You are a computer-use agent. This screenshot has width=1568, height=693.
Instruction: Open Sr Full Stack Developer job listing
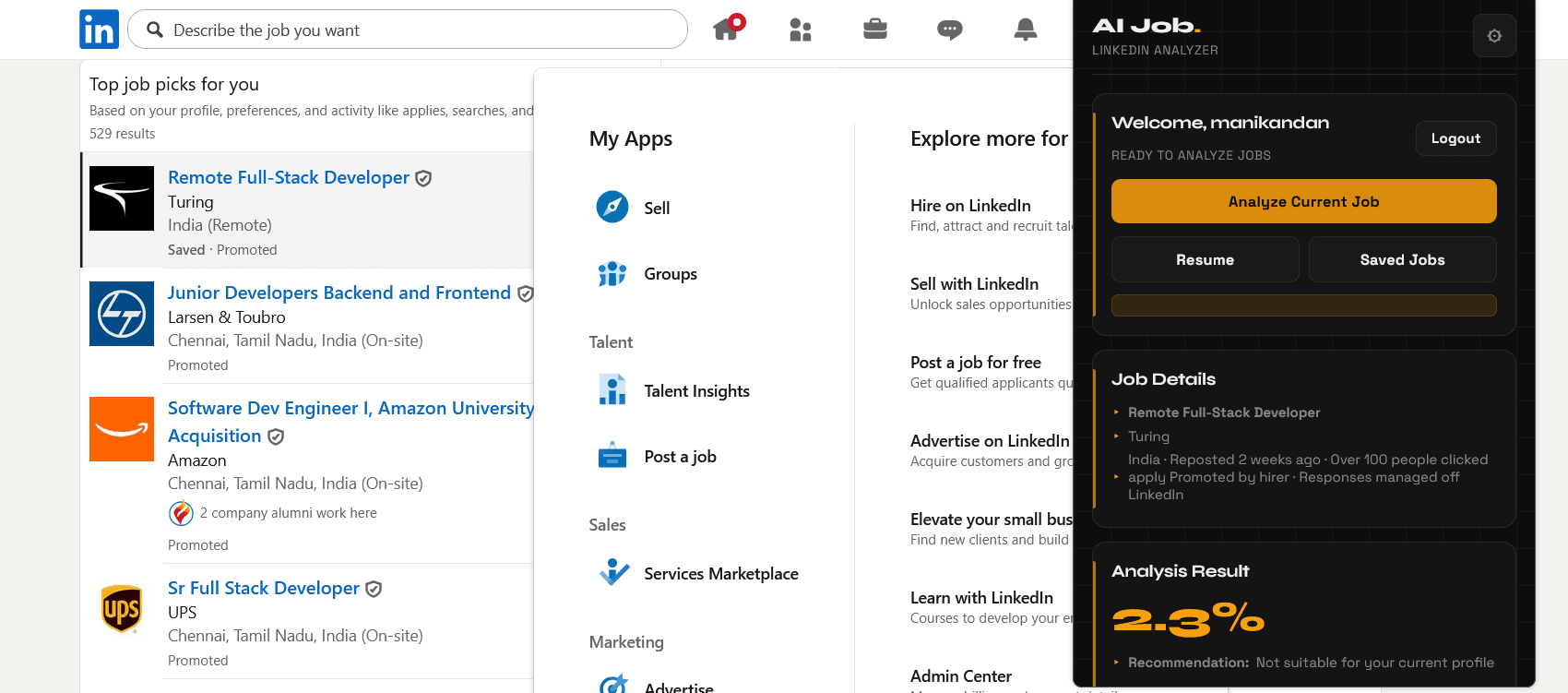(x=264, y=588)
